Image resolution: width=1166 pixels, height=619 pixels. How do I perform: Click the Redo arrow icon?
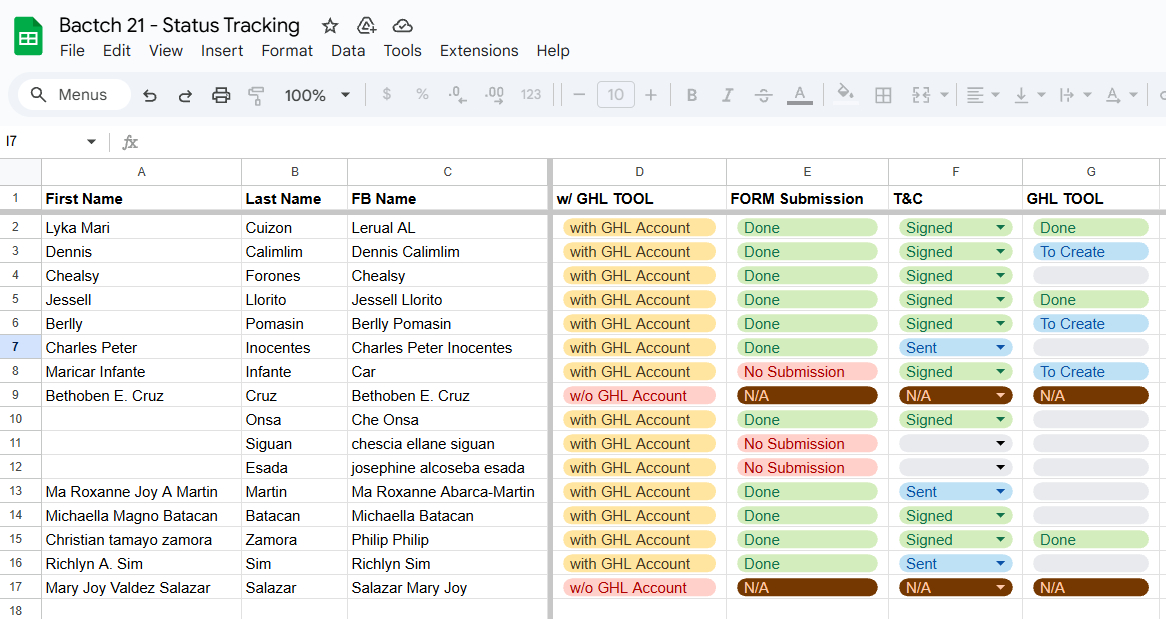[x=185, y=95]
